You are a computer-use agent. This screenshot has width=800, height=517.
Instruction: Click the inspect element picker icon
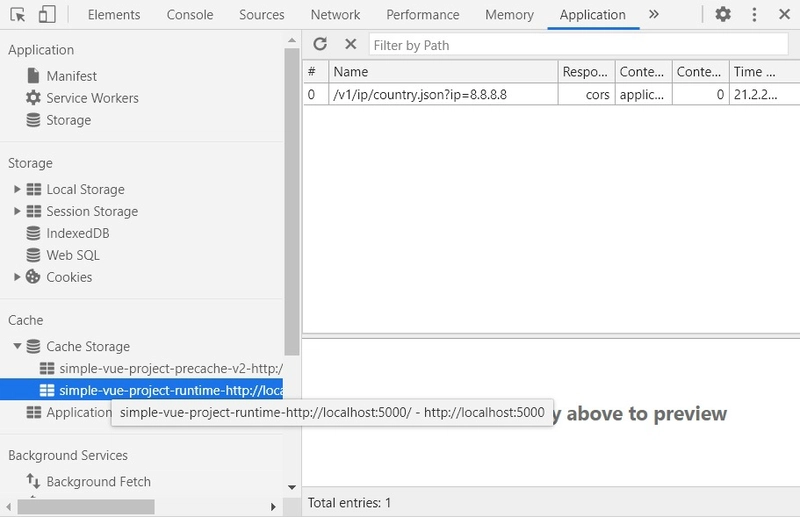click(17, 15)
